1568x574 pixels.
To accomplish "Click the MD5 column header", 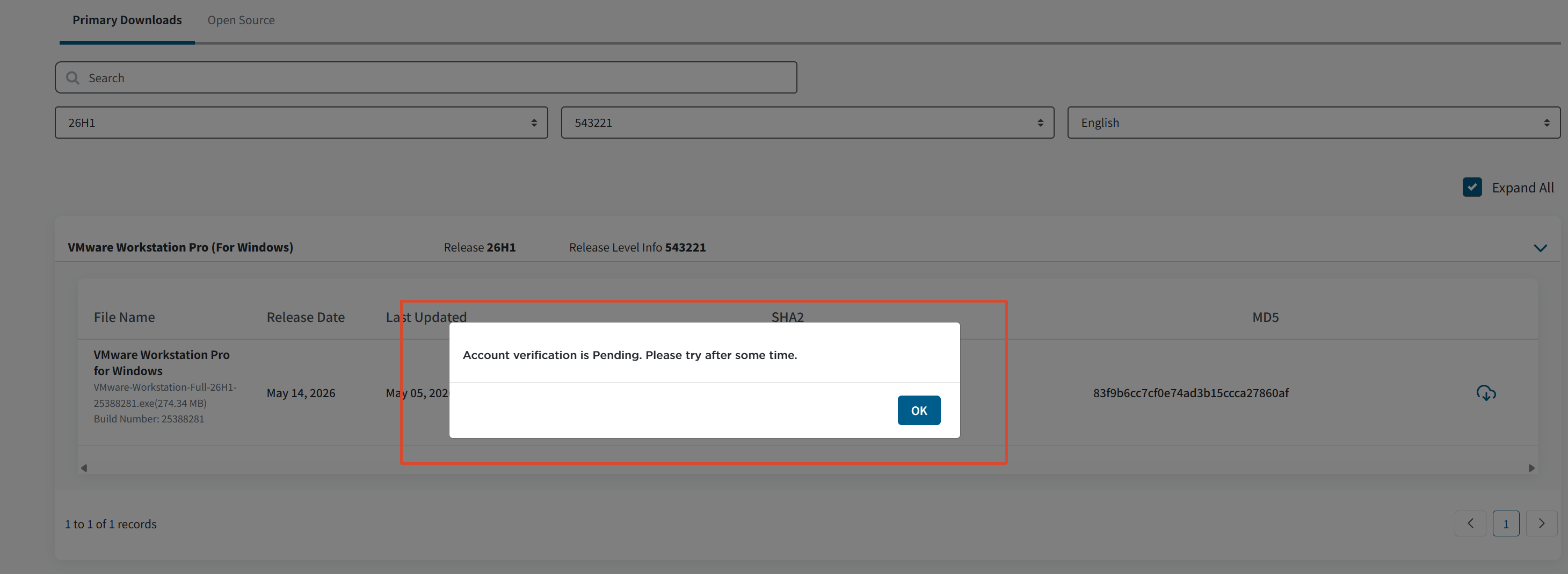I will (x=1265, y=317).
